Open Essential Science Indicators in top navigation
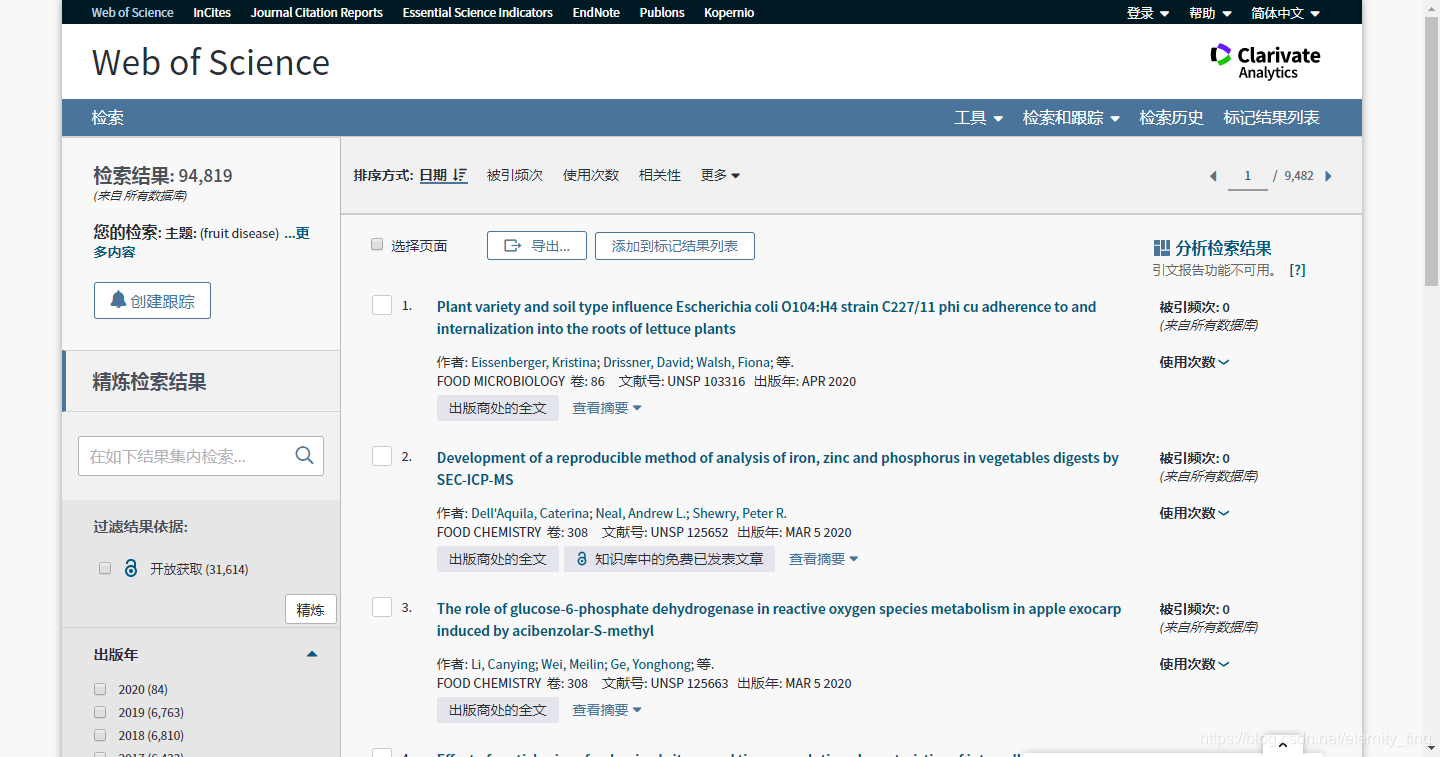The image size is (1440, 757). pos(477,13)
